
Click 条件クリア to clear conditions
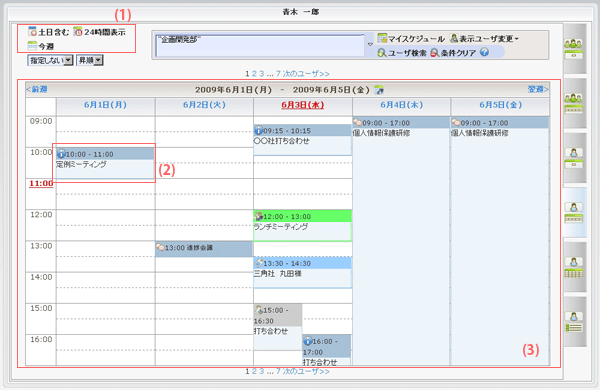click(453, 53)
